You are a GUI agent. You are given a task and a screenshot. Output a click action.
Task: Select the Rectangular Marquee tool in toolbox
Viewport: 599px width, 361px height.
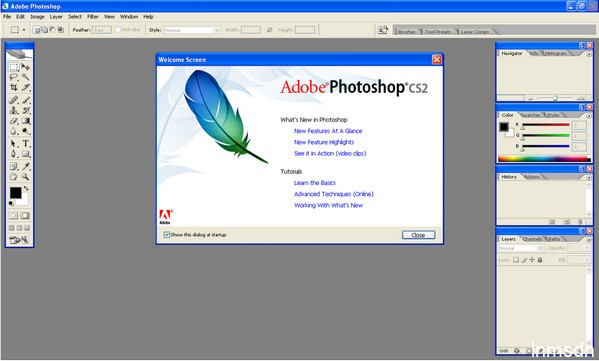pos(14,67)
